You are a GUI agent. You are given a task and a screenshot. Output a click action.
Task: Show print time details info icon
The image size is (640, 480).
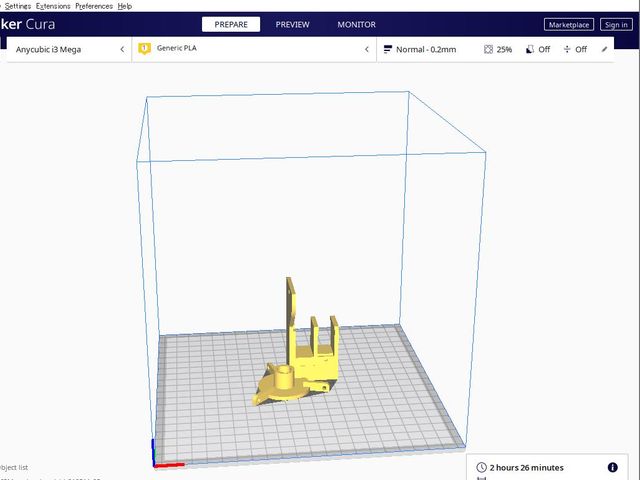[612, 467]
